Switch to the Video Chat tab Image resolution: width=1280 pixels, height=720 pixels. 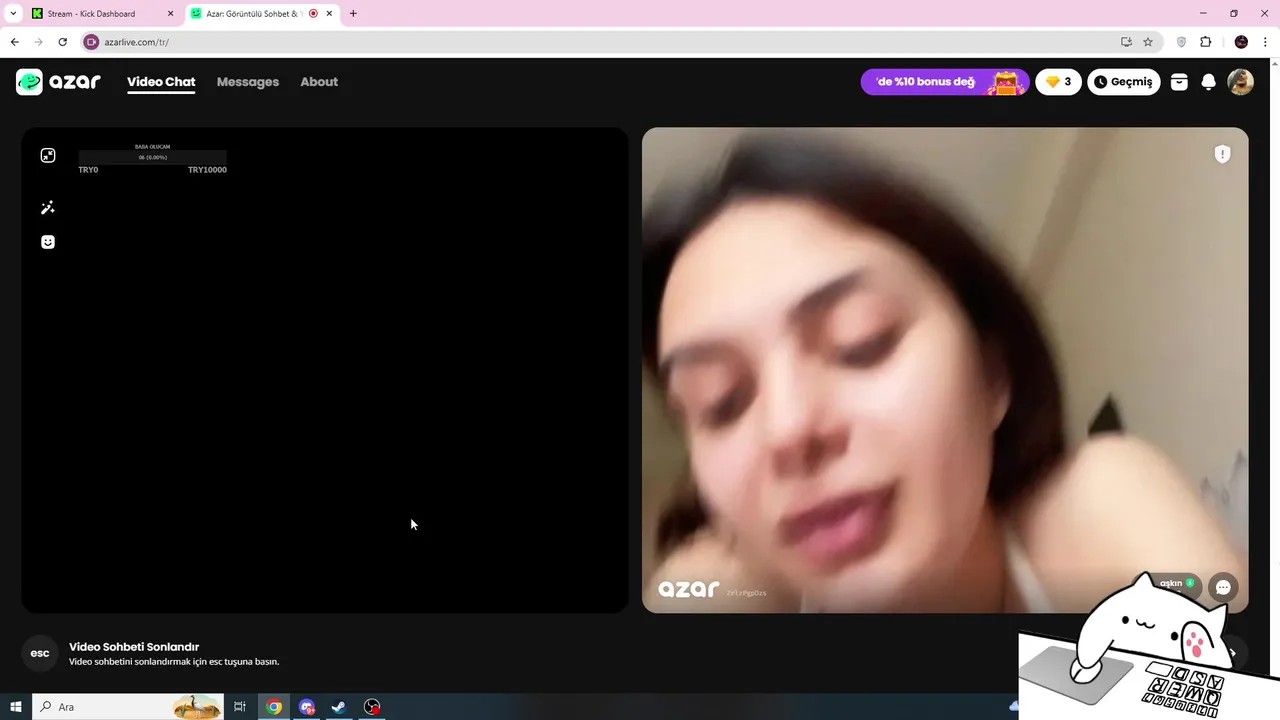[x=161, y=82]
